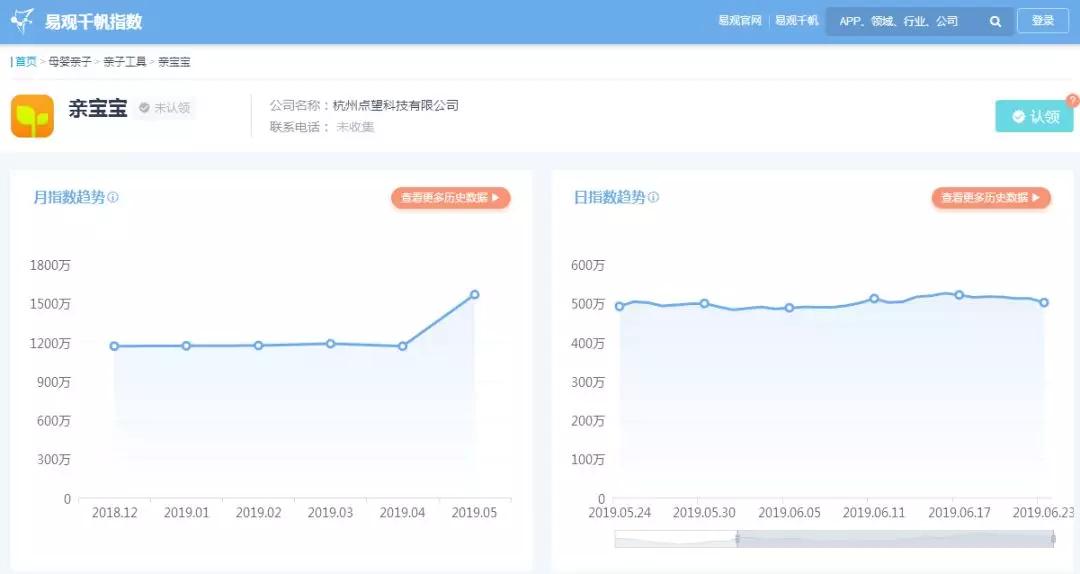View more history data for monthly index
The width and height of the screenshot is (1080, 574).
tap(450, 198)
